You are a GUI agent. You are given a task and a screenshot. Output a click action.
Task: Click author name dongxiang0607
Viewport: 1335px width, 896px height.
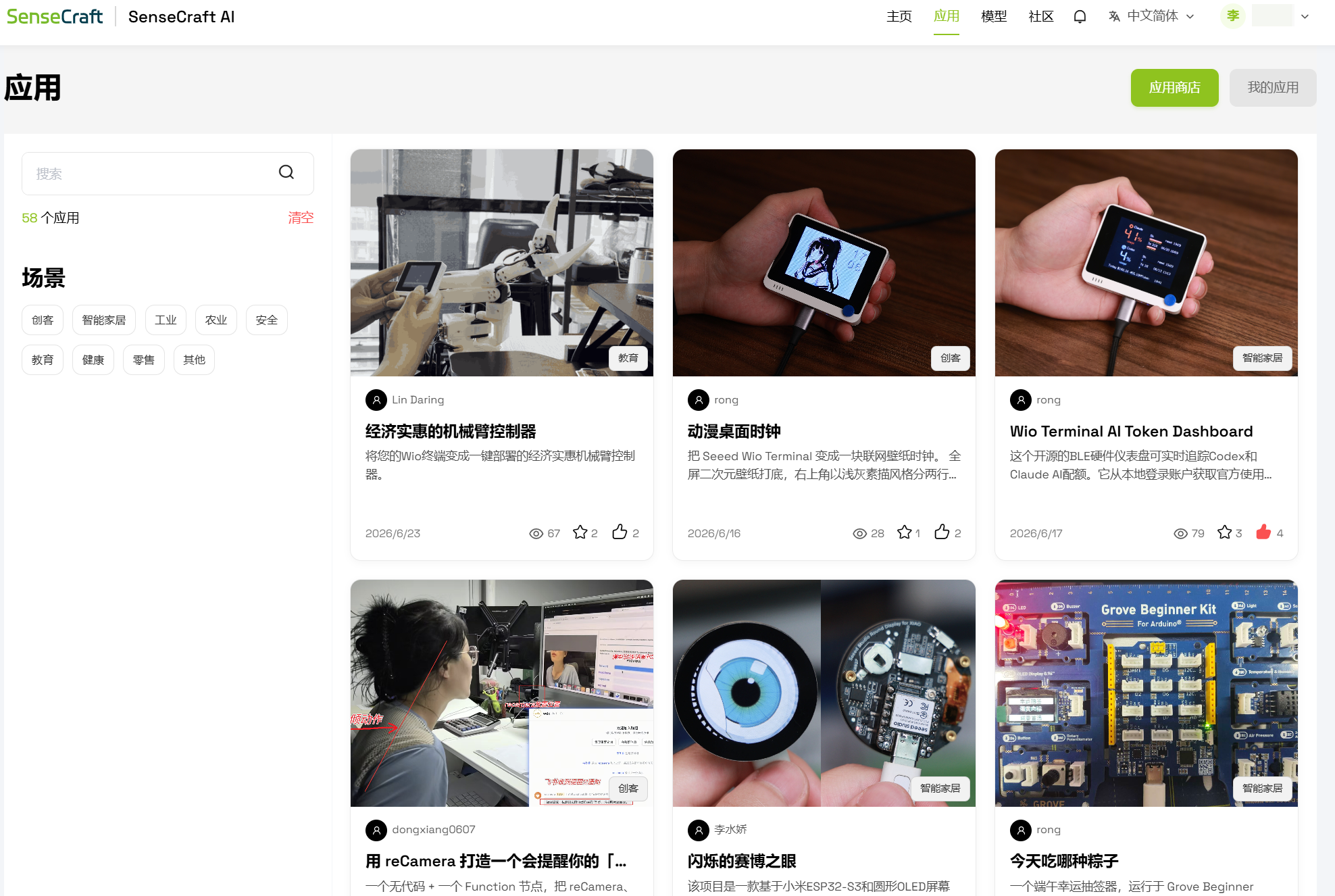[434, 830]
